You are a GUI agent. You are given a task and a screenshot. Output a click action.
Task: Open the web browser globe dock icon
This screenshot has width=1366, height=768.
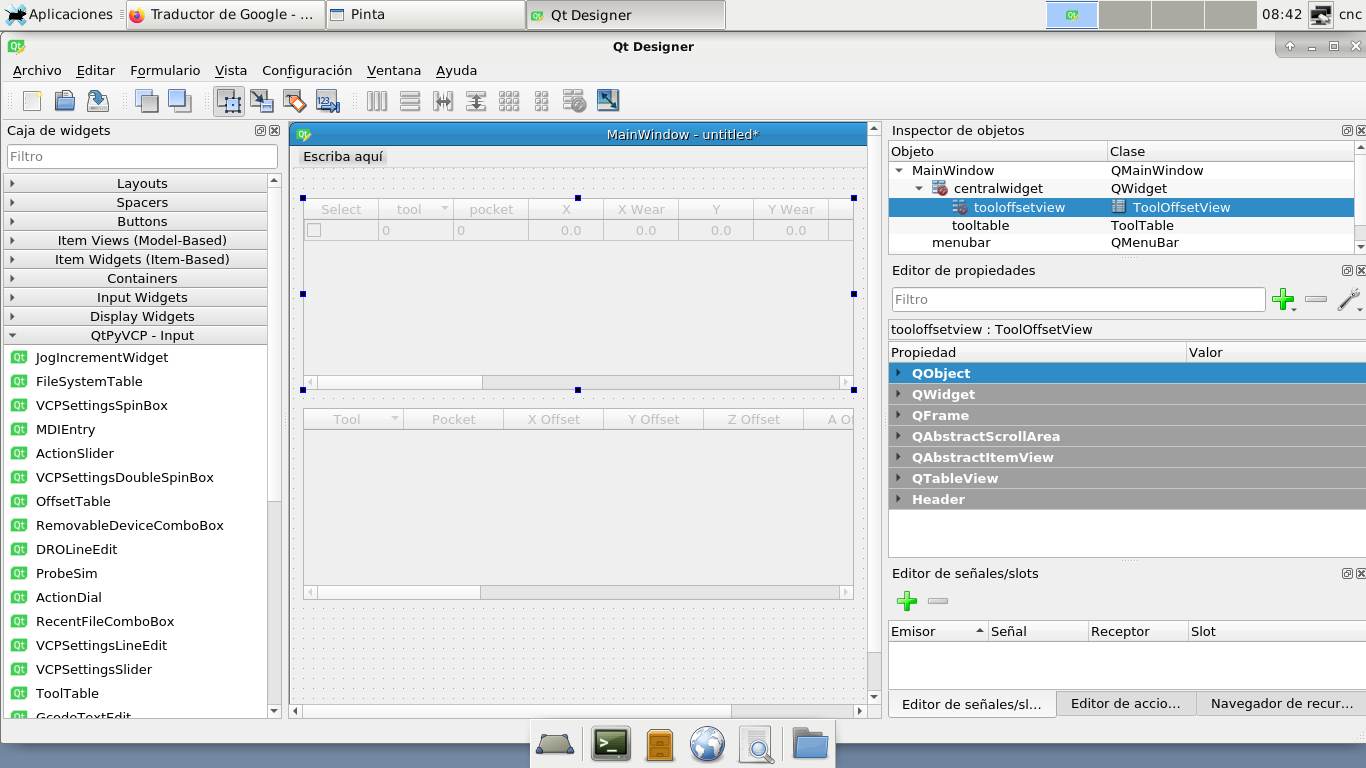coord(707,744)
